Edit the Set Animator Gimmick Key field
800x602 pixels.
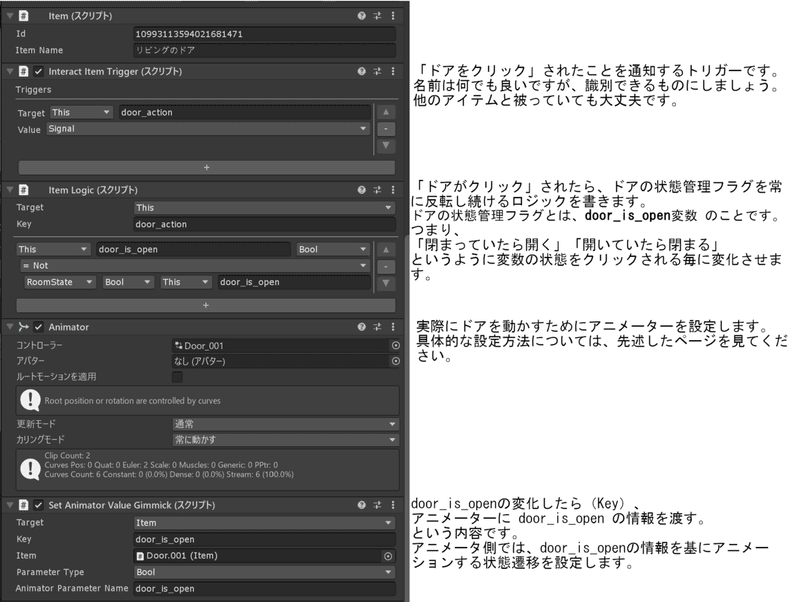[x=264, y=540]
